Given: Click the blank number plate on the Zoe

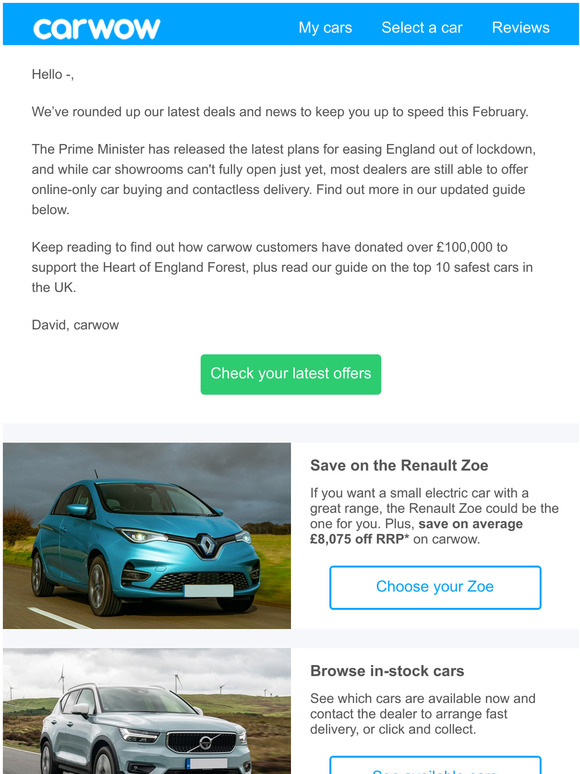Looking at the screenshot, I should click(x=208, y=590).
